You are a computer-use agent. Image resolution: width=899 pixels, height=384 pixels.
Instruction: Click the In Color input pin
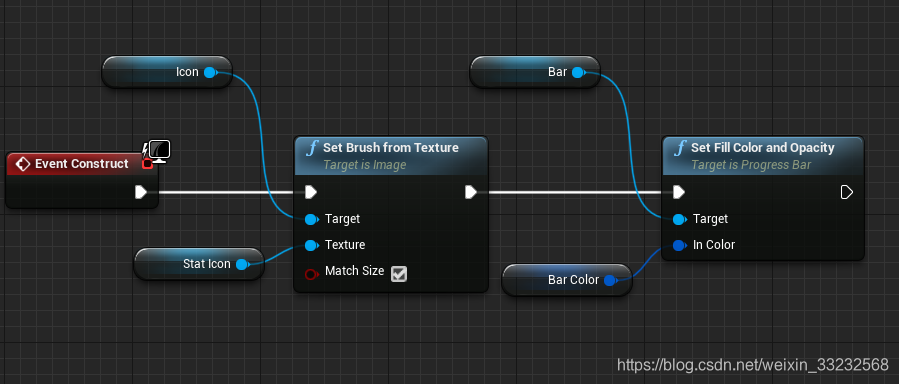point(679,245)
